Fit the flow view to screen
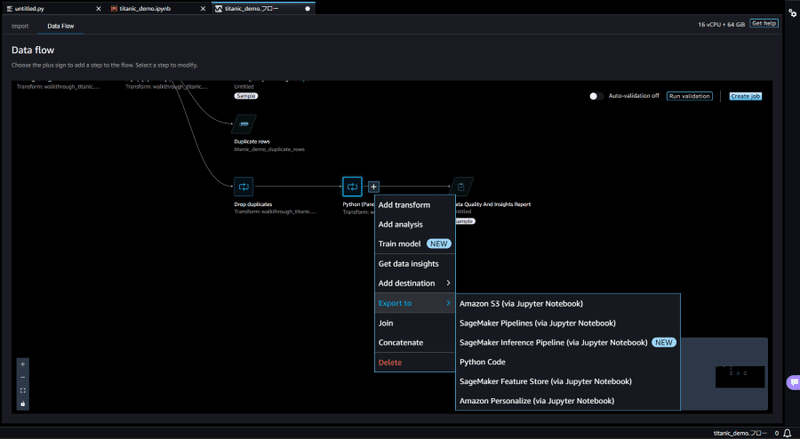The image size is (800, 439). click(x=22, y=391)
